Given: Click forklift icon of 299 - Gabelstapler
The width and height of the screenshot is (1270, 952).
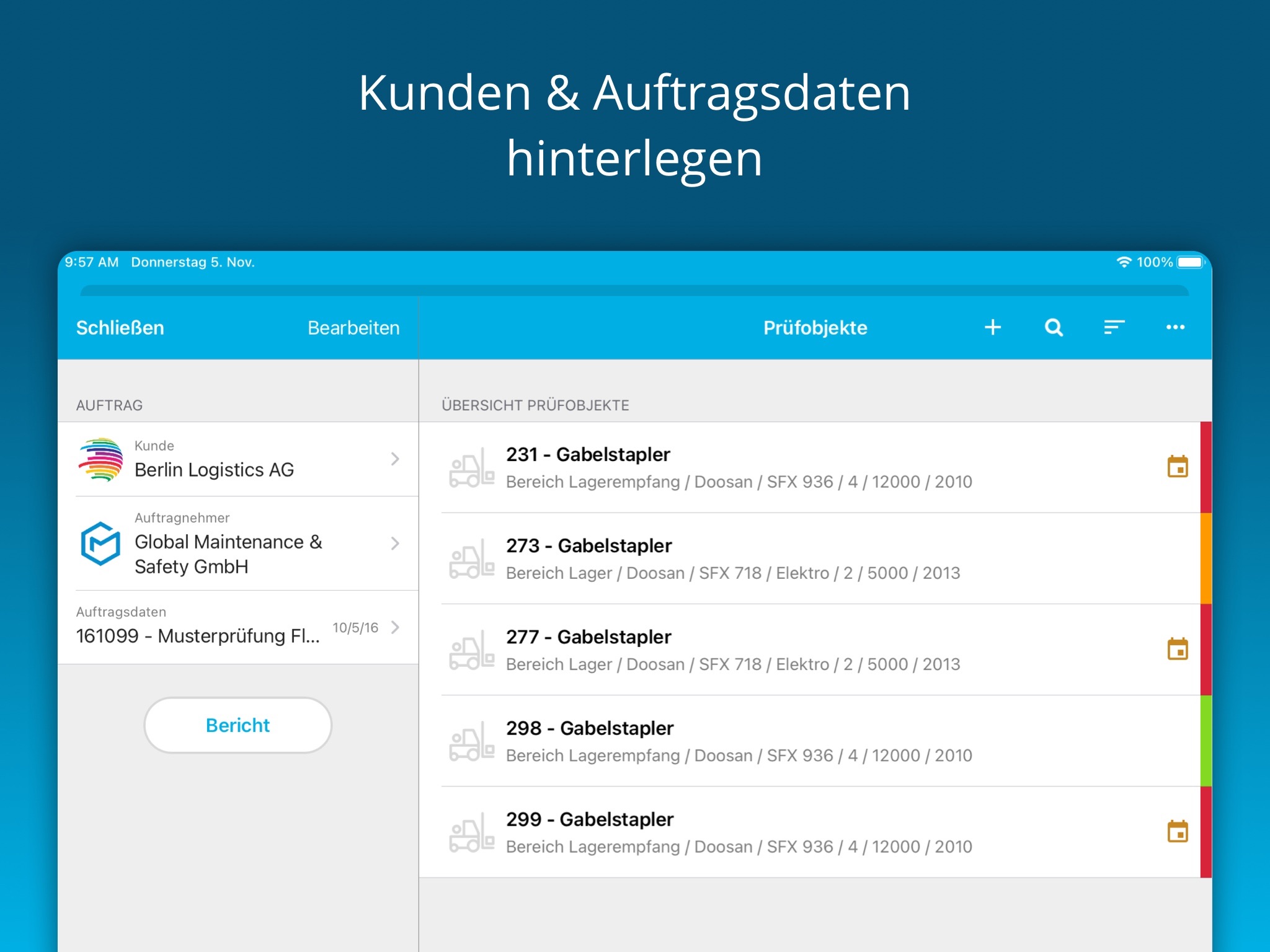Looking at the screenshot, I should pyautogui.click(x=472, y=832).
